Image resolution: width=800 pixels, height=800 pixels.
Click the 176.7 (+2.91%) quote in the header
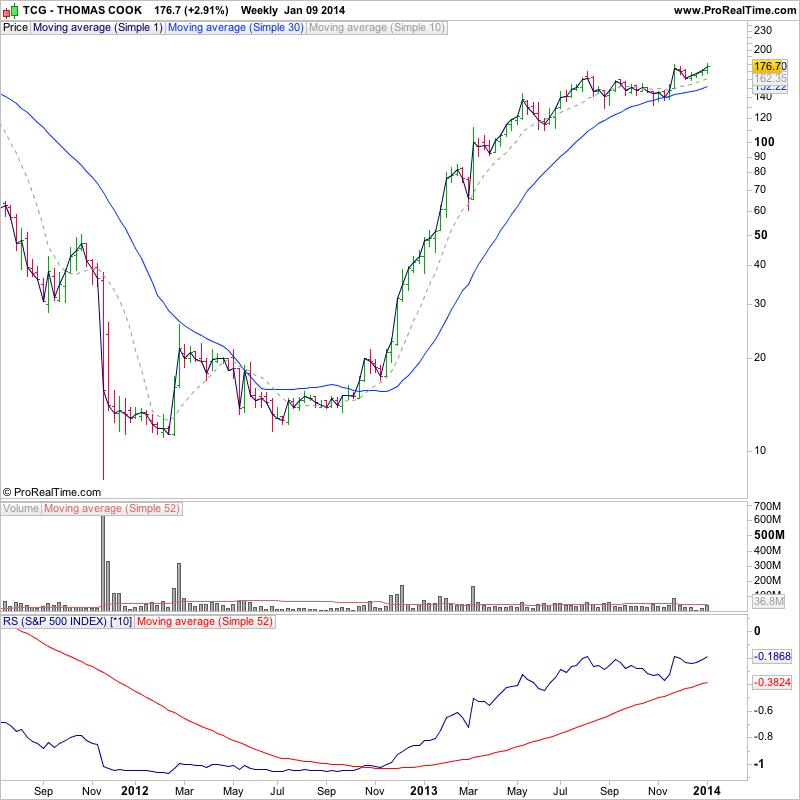(x=191, y=10)
